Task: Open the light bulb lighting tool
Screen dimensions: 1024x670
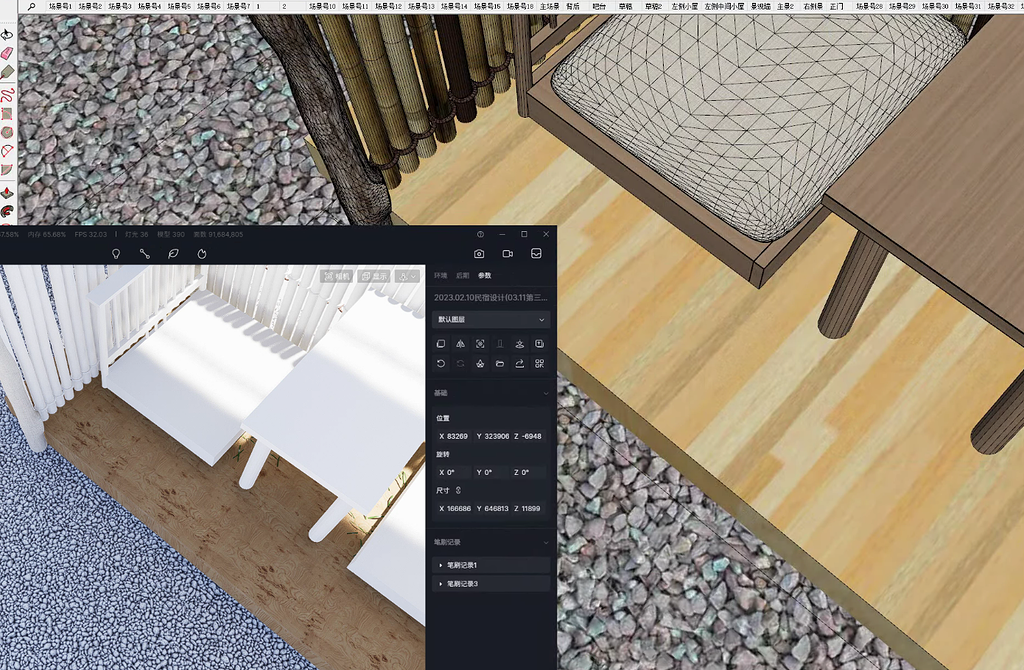Action: click(116, 253)
